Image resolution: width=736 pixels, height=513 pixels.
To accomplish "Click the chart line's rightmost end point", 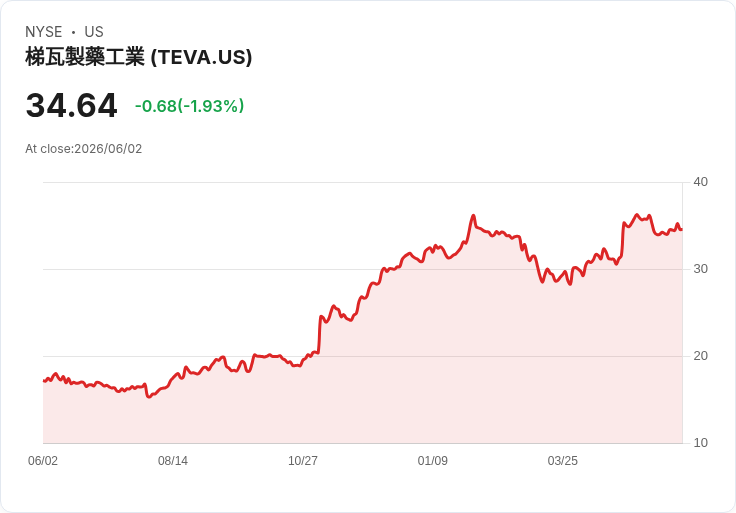I will (x=682, y=230).
